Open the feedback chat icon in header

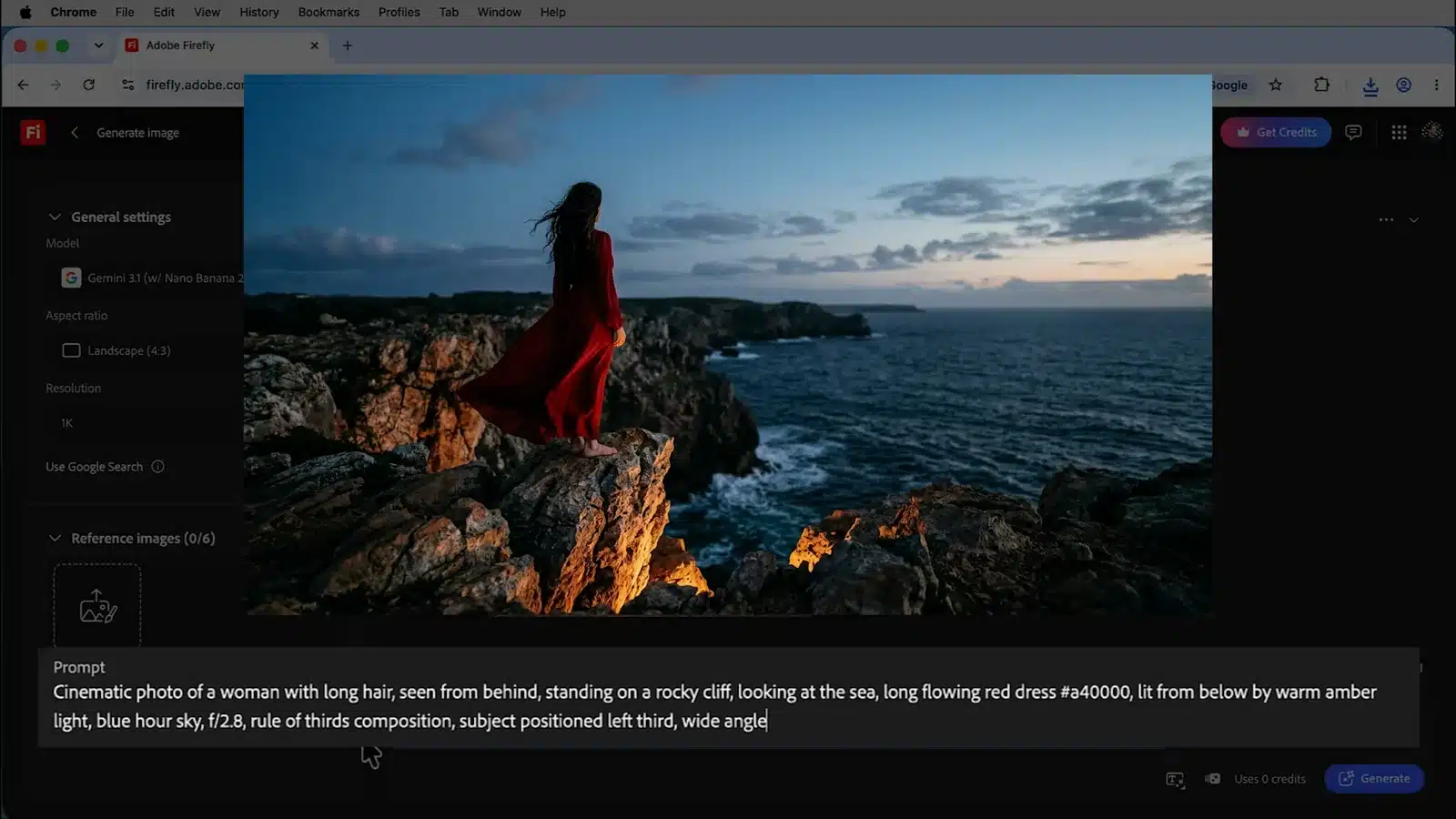[x=1353, y=133]
